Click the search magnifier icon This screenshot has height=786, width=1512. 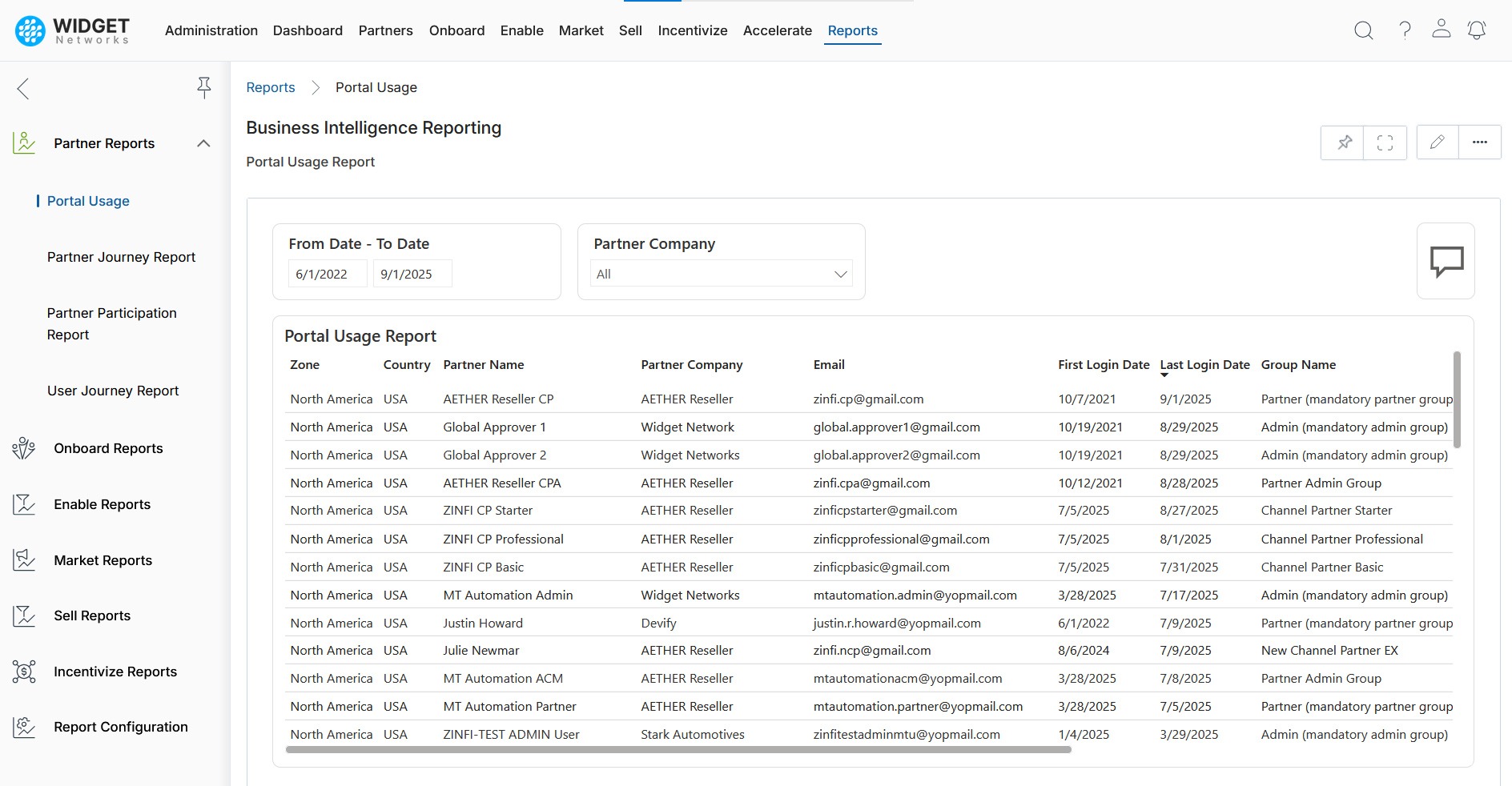[1363, 30]
